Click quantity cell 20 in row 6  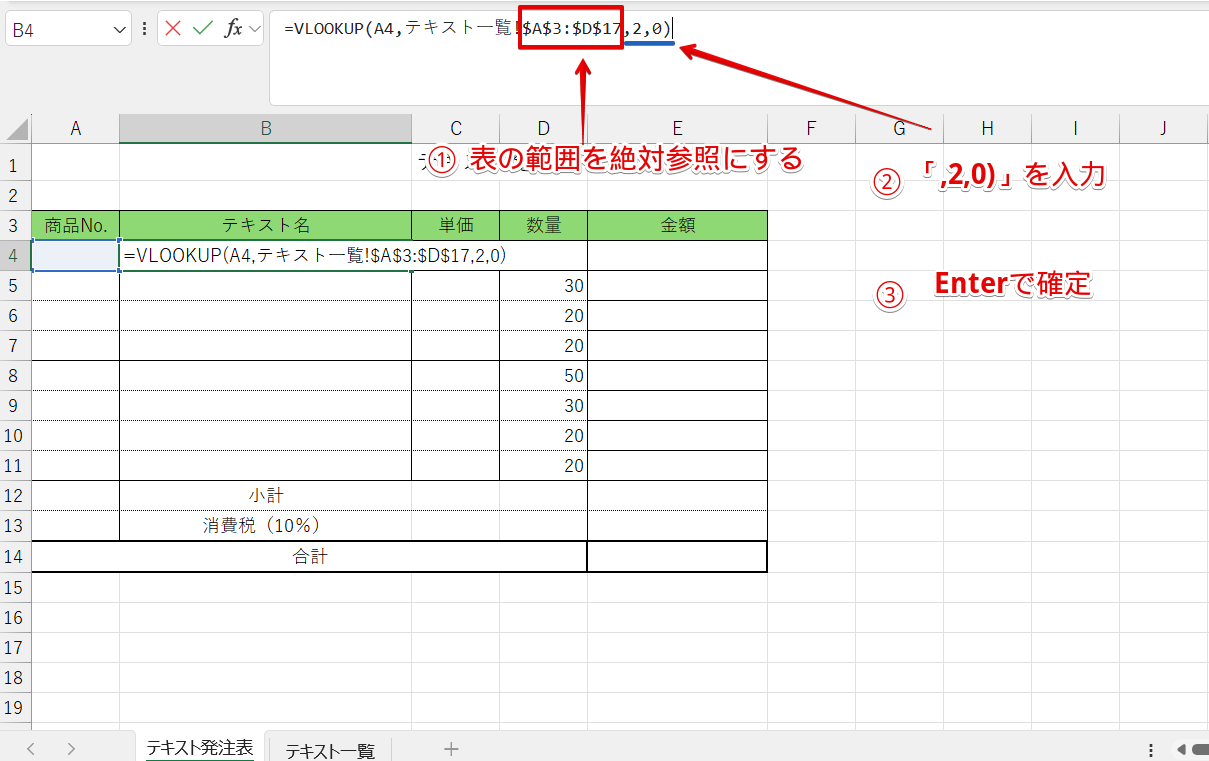pyautogui.click(x=543, y=315)
